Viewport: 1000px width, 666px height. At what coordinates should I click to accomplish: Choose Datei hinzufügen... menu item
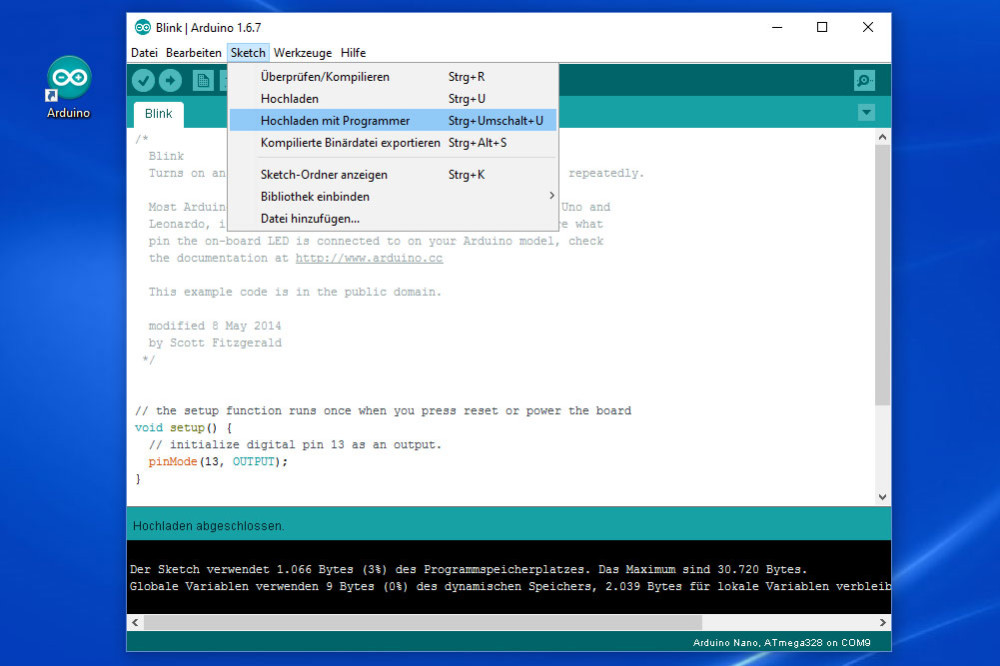(310, 218)
